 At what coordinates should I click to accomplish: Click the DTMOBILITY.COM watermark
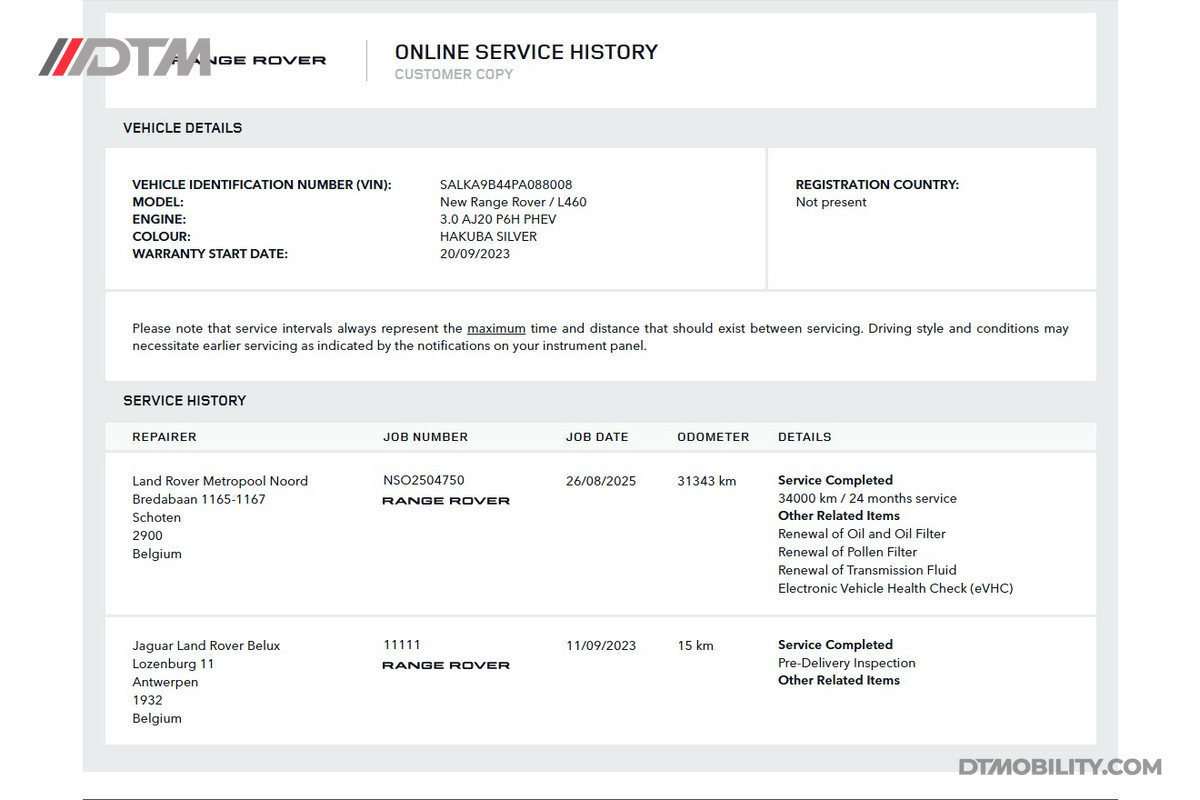(1060, 767)
